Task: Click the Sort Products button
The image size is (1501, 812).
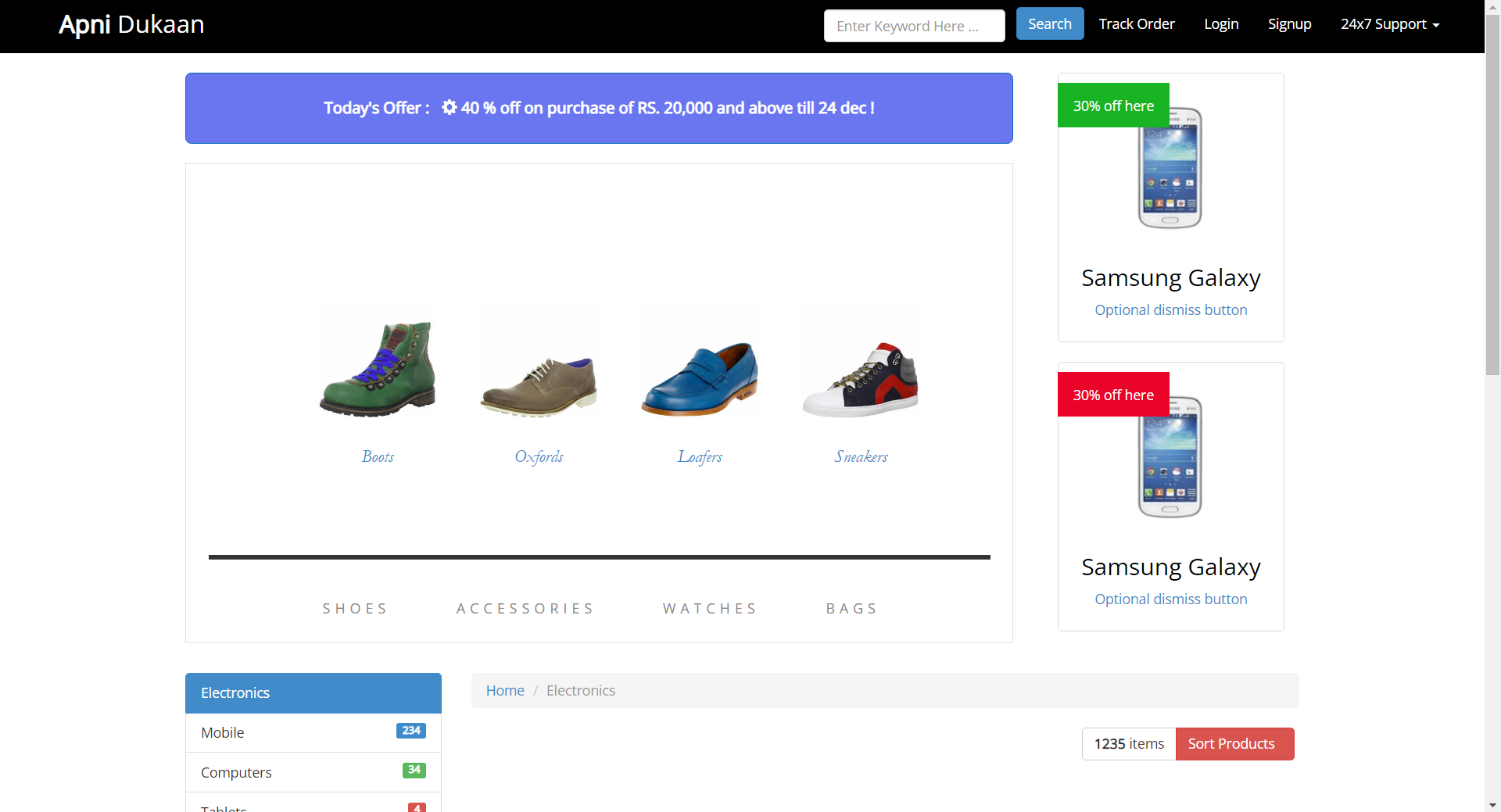Action: coord(1234,743)
